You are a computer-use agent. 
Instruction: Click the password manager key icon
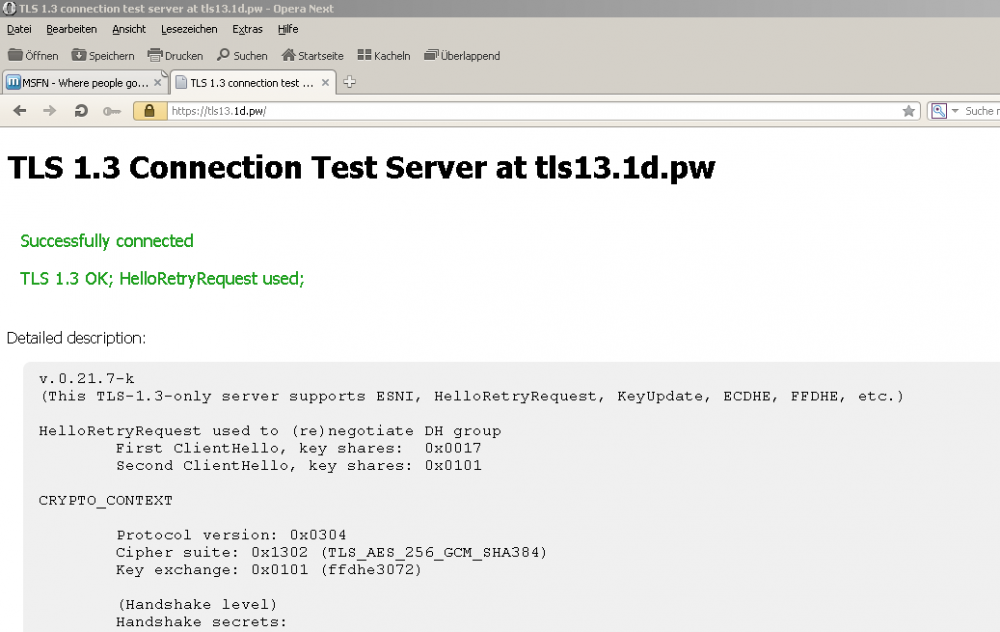point(111,111)
